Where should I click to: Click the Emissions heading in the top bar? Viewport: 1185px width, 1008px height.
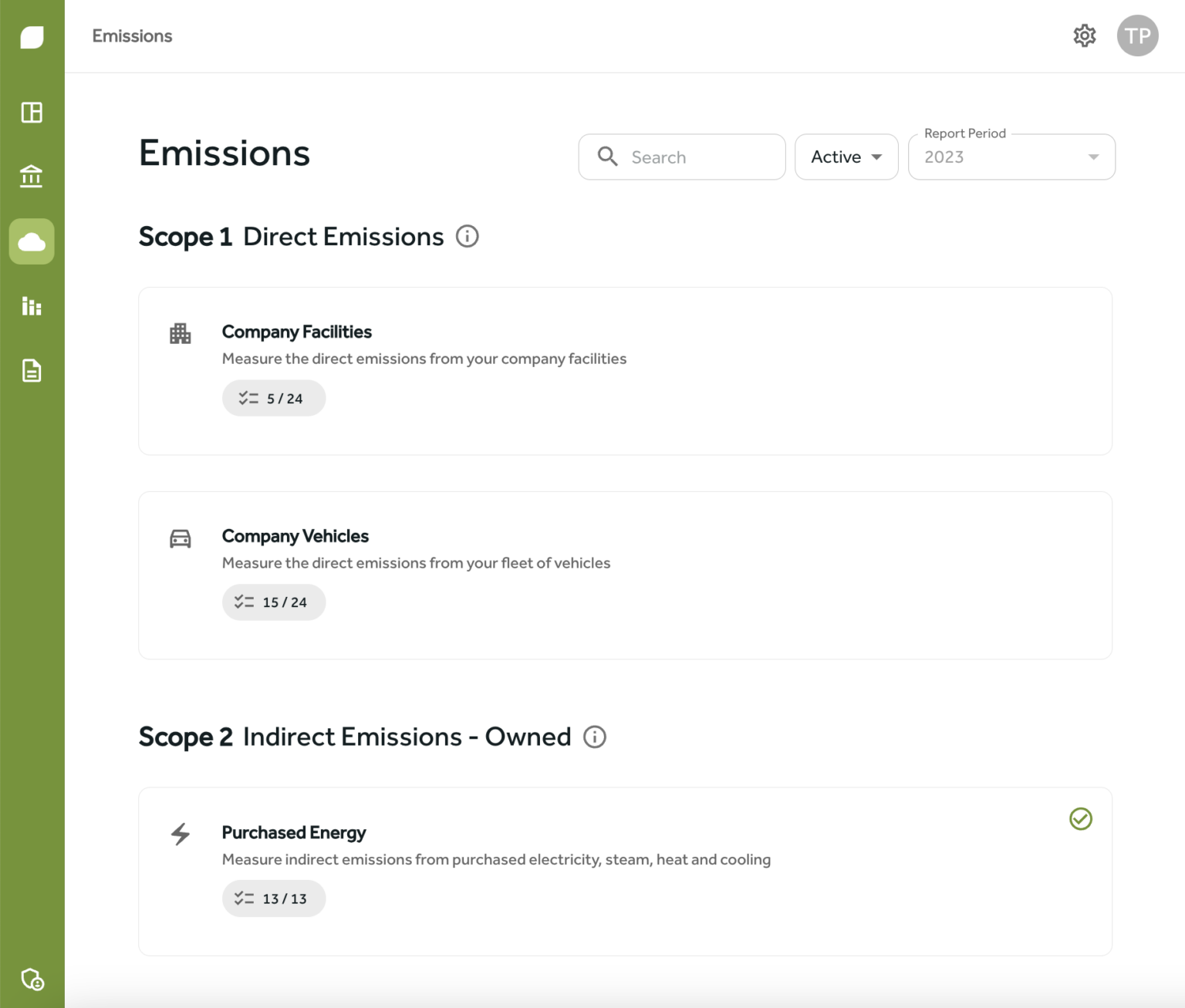tap(132, 35)
